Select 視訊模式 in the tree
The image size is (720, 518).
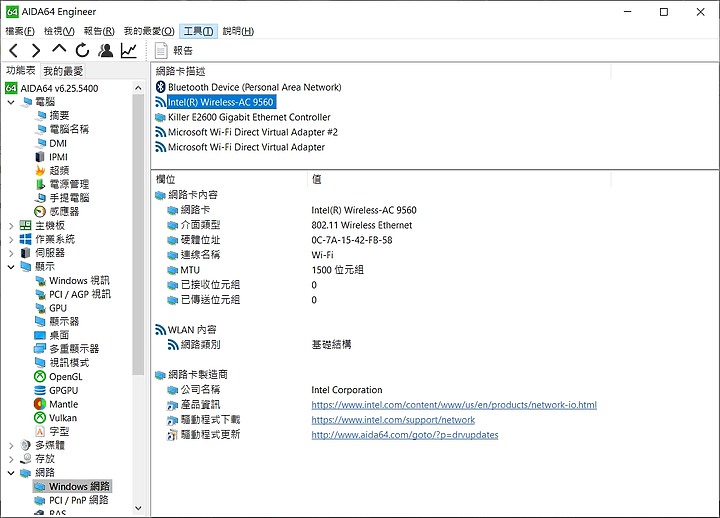coord(69,363)
